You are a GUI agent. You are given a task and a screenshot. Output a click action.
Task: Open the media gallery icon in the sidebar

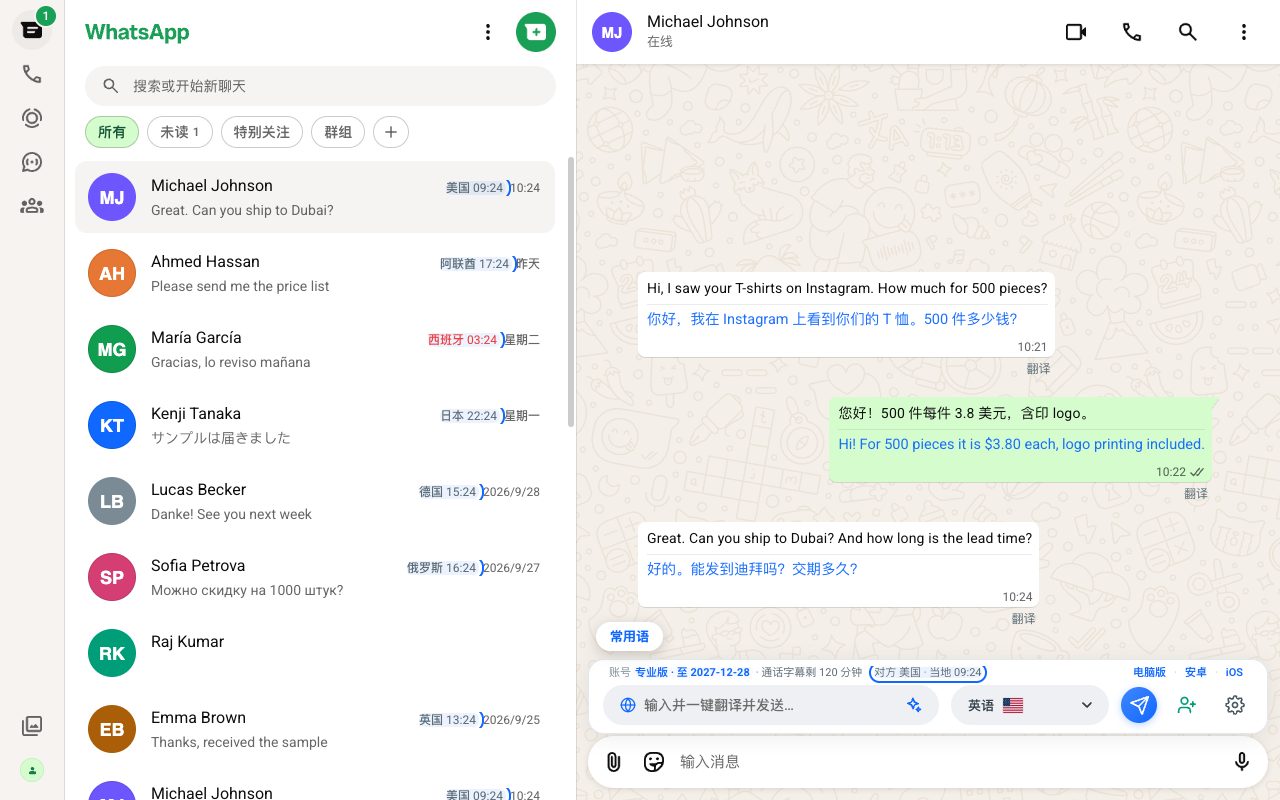(32, 726)
